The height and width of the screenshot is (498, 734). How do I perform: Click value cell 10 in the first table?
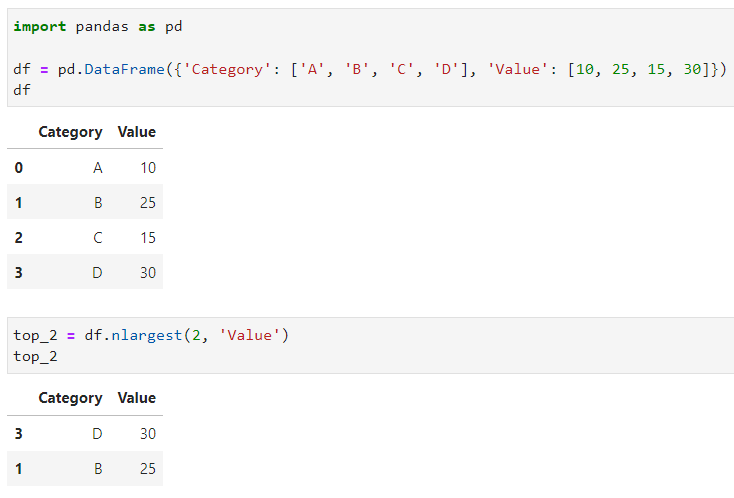148,168
